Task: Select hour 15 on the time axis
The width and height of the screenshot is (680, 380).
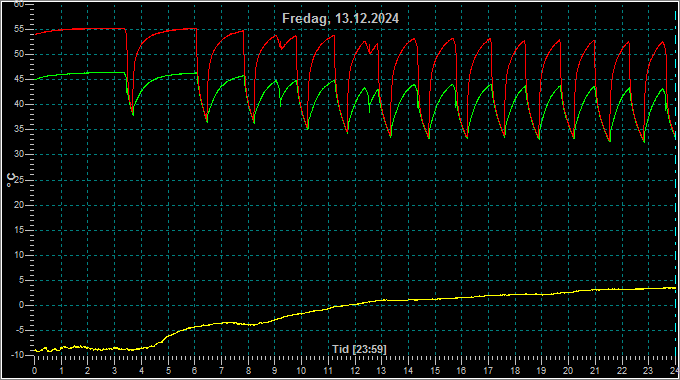Action: (x=435, y=371)
